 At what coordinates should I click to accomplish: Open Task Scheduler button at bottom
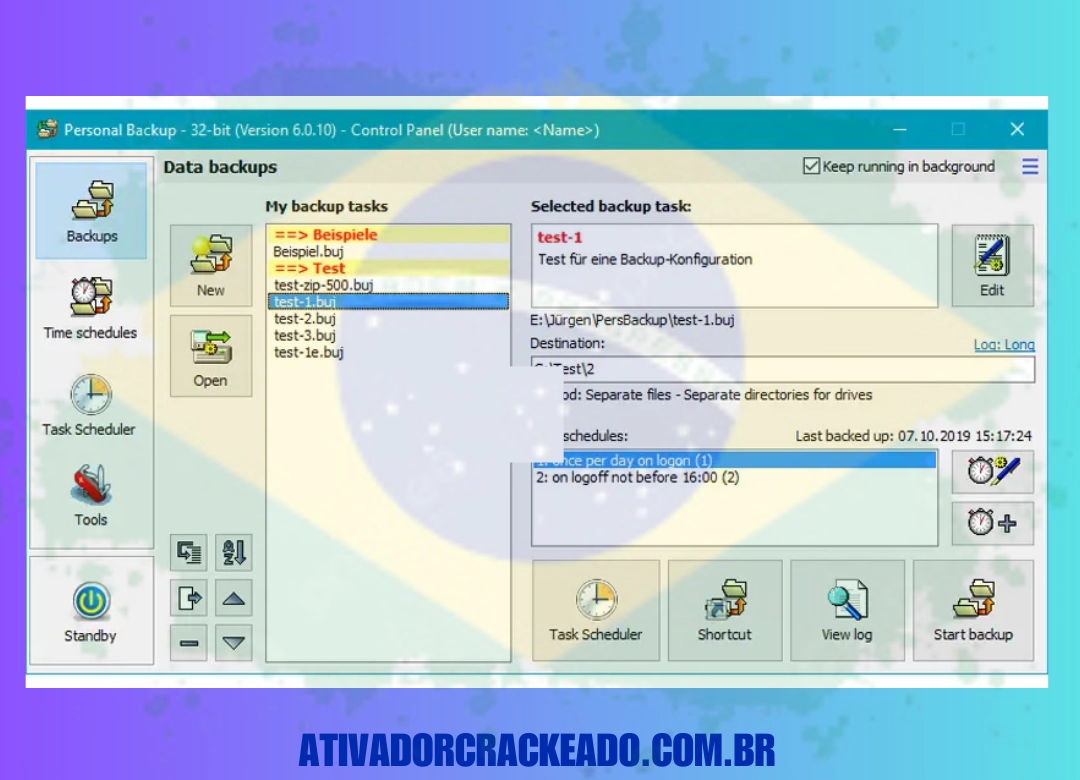tap(596, 610)
